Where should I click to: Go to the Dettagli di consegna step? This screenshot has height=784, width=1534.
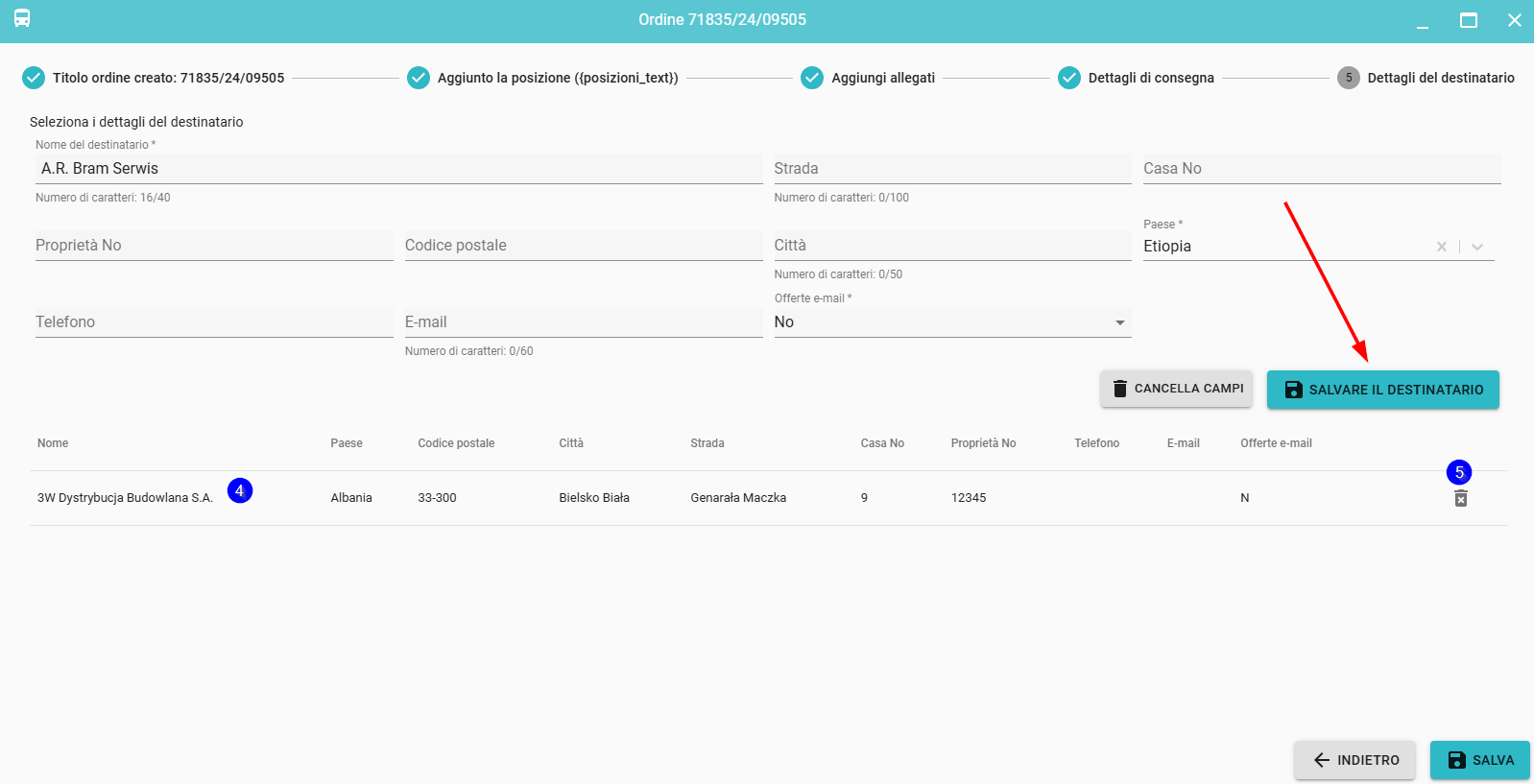point(1150,78)
